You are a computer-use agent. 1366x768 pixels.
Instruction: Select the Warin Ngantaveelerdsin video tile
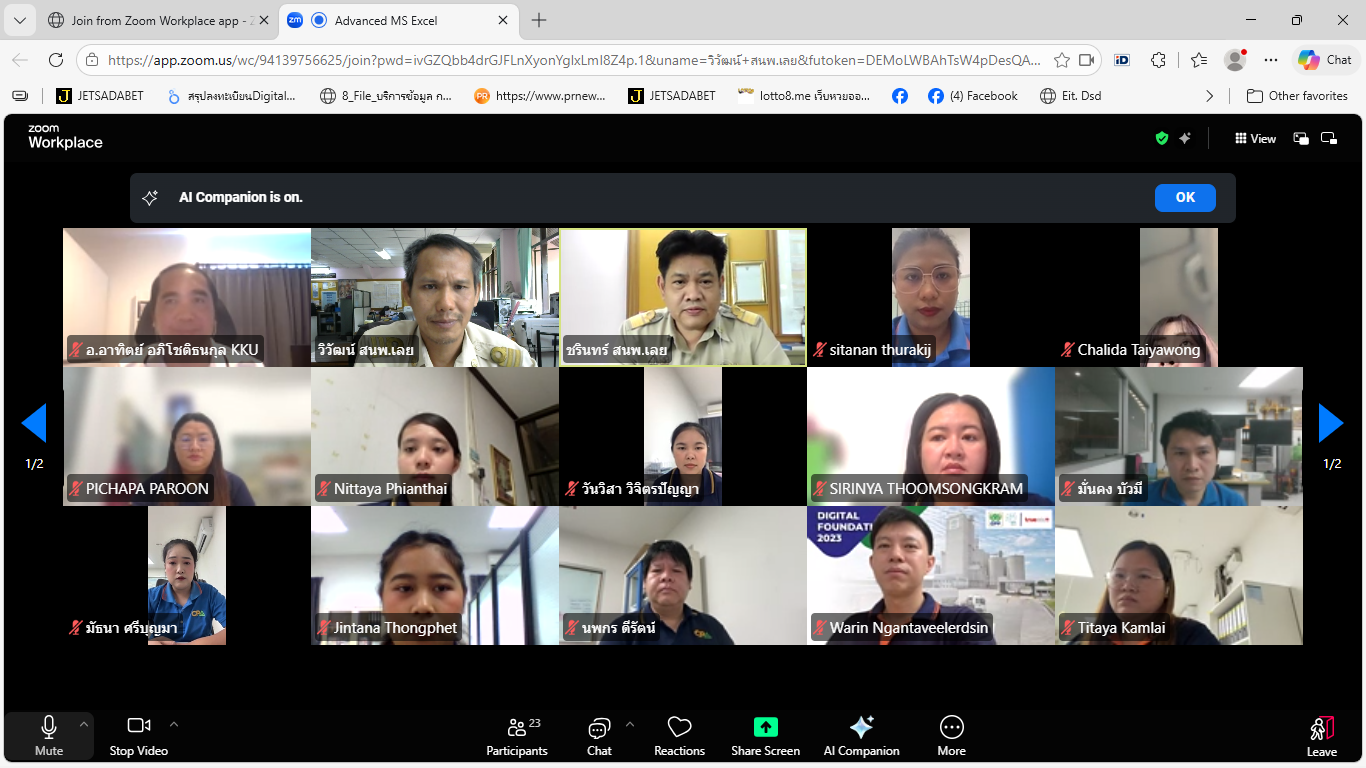[x=930, y=575]
